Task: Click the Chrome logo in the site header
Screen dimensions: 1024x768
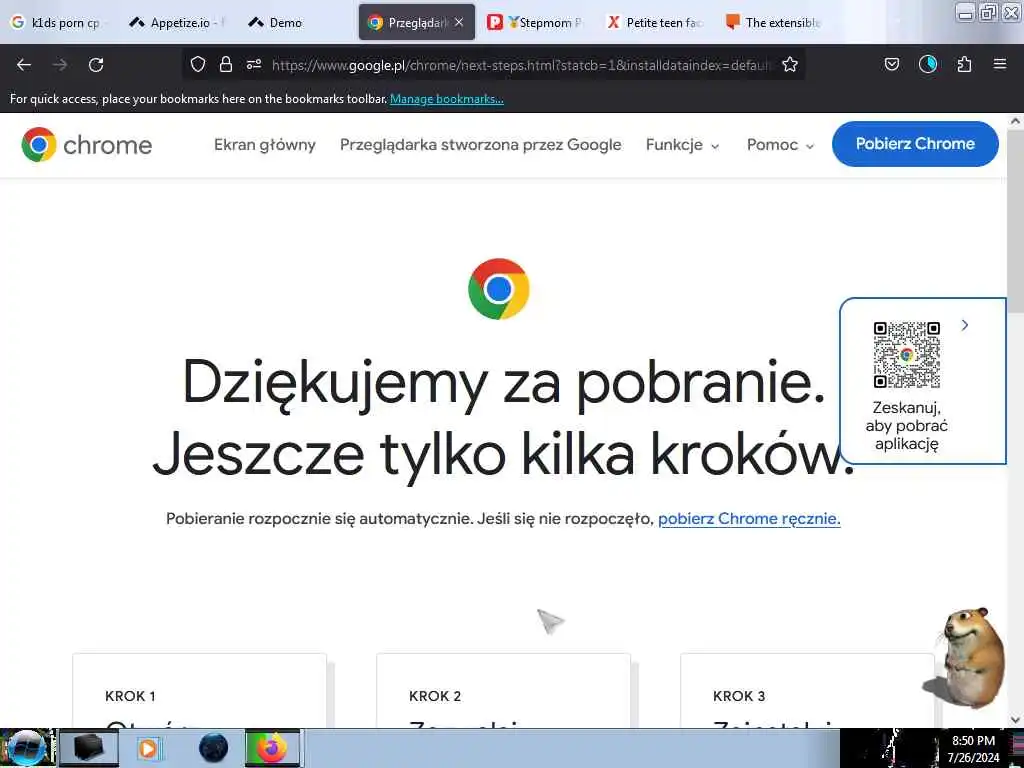Action: point(87,144)
